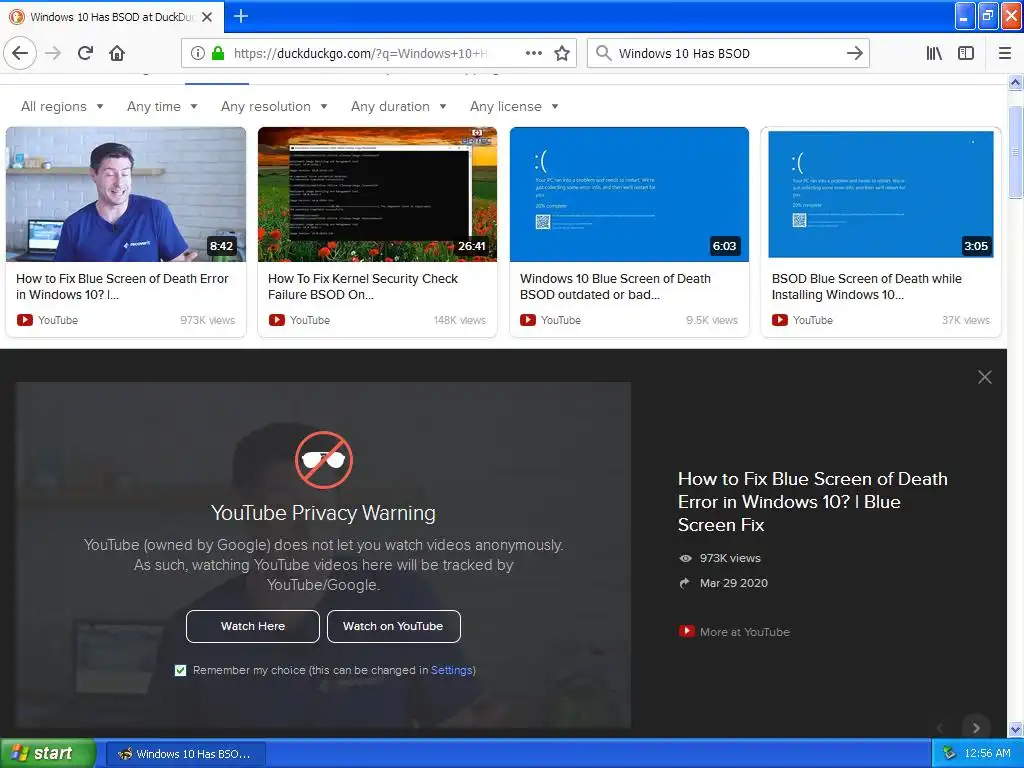Click the 3:05 blue screen thumbnail
This screenshot has height=768, width=1024.
[881, 194]
